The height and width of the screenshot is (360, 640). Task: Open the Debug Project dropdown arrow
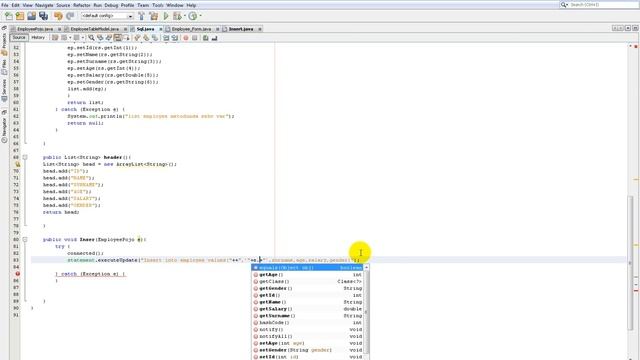tap(185, 16)
